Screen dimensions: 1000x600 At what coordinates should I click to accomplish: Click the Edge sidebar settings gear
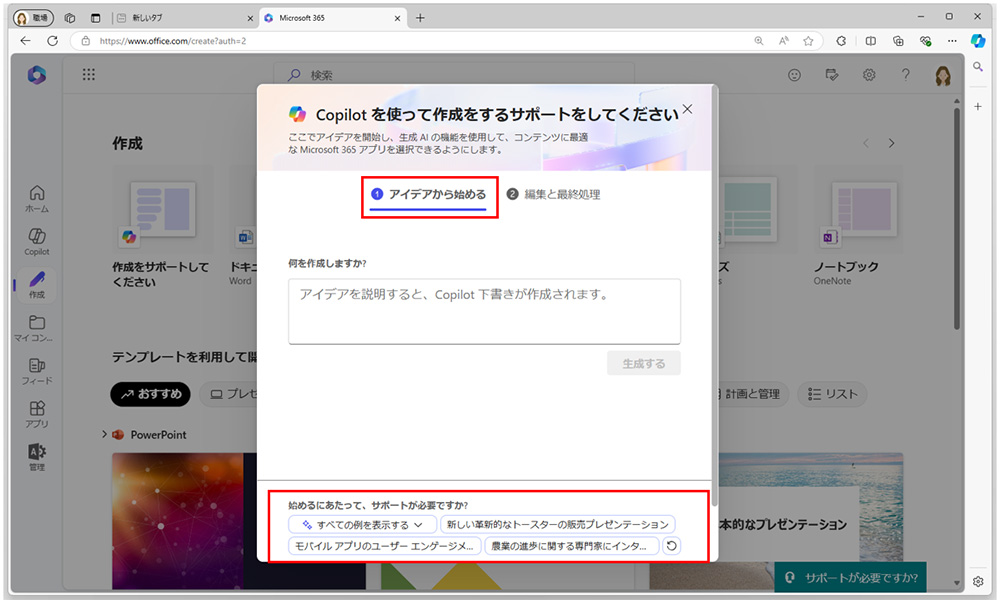[x=978, y=582]
